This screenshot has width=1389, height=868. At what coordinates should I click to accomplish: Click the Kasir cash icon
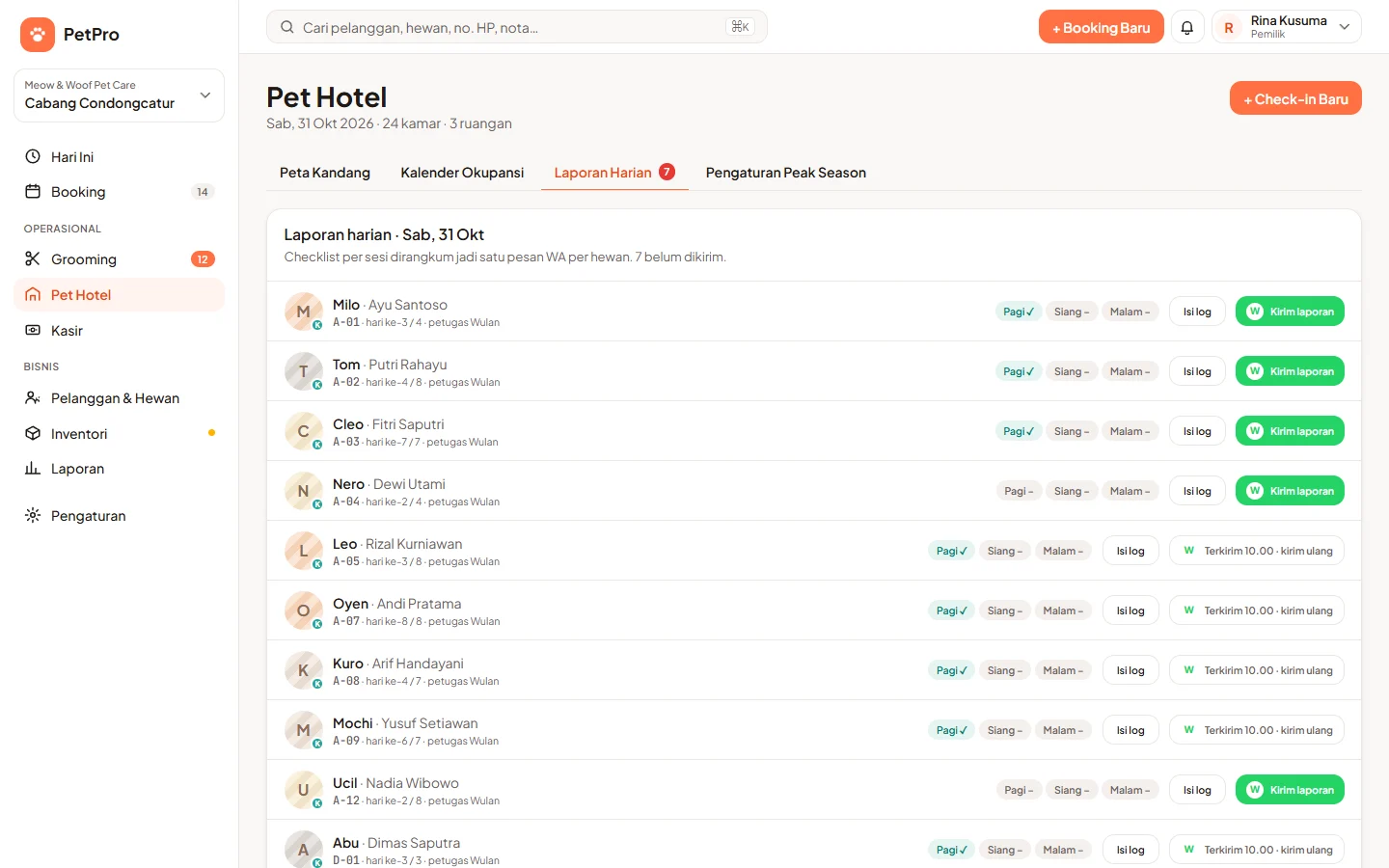(x=33, y=330)
